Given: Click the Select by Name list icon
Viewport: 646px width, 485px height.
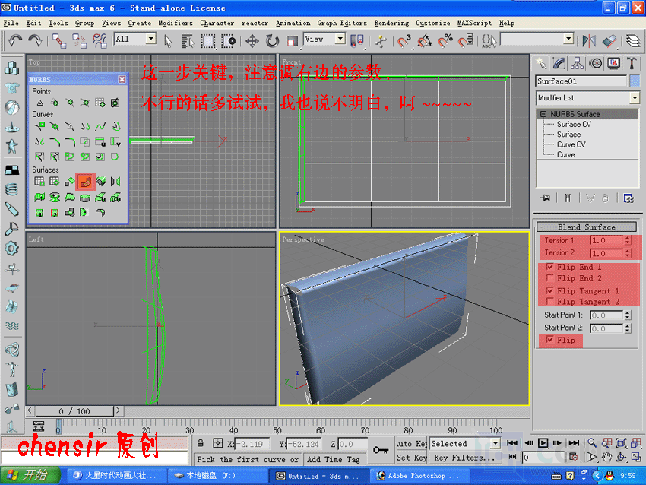Looking at the screenshot, I should point(188,41).
